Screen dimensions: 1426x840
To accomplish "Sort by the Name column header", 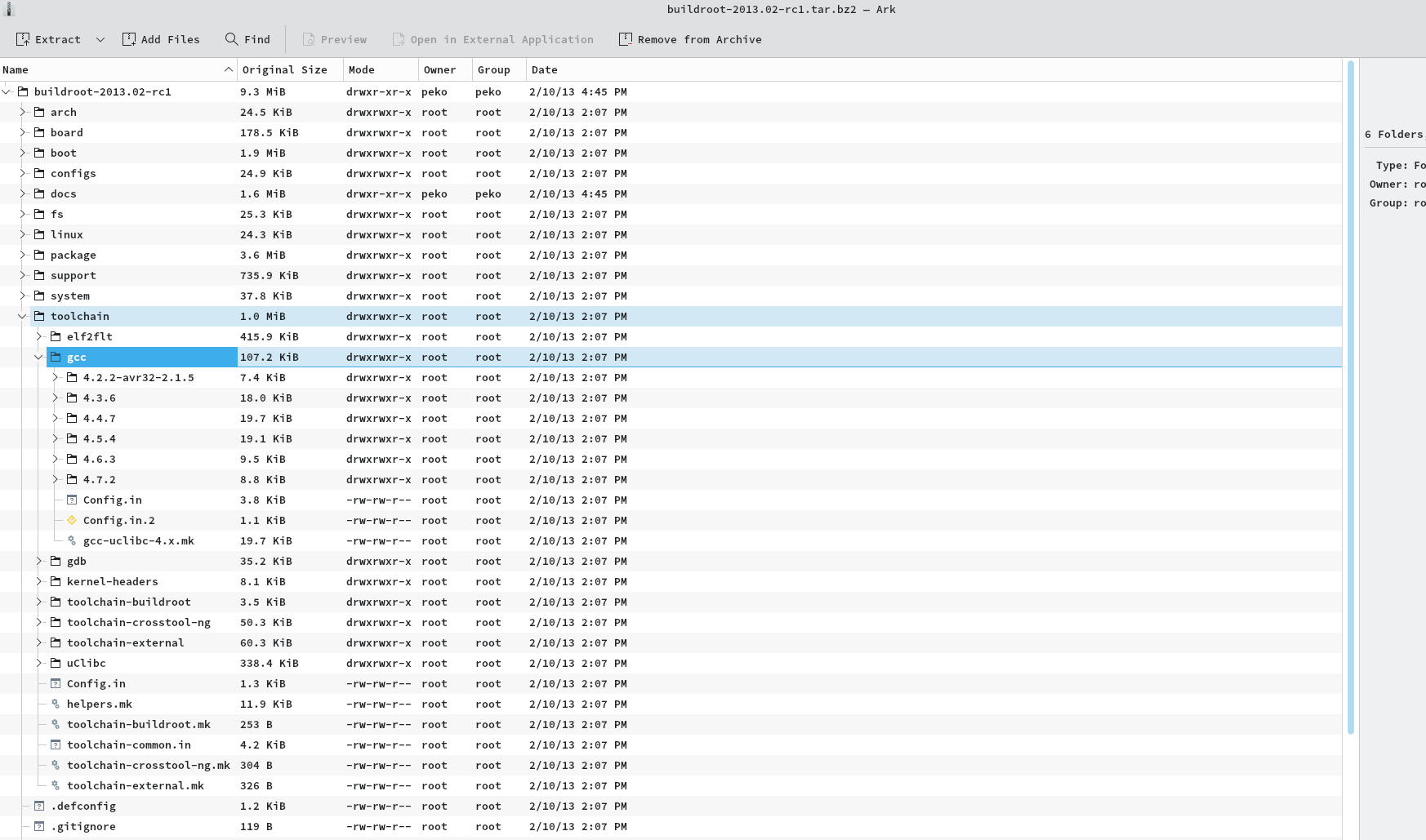I will click(118, 70).
